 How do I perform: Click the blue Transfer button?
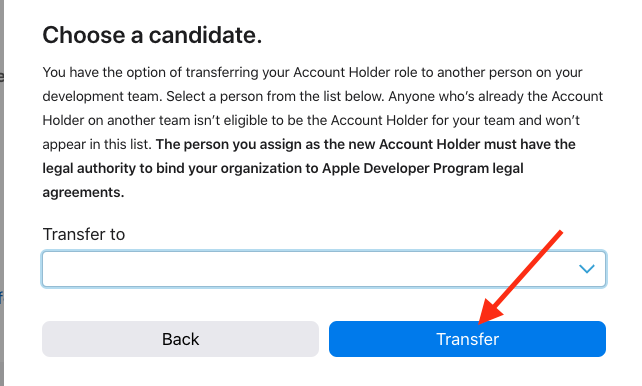467,339
